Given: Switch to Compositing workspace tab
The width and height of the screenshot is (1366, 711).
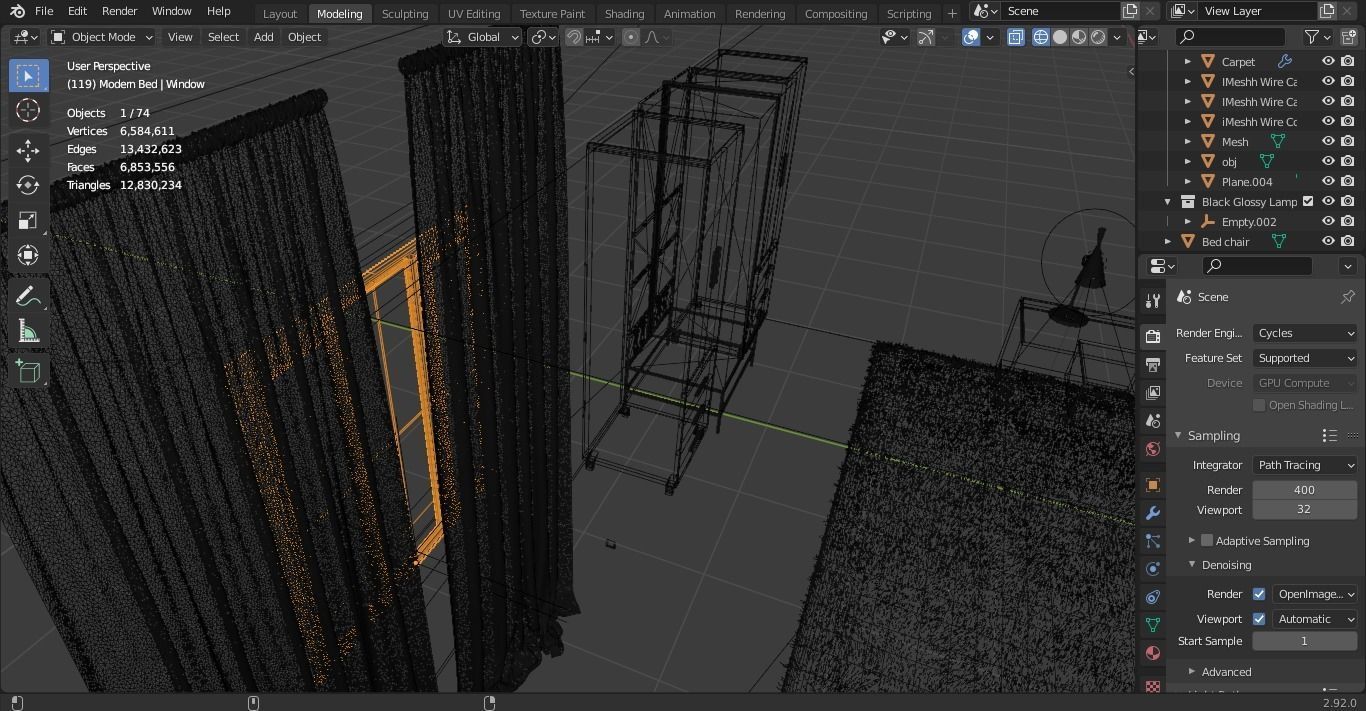Looking at the screenshot, I should pyautogui.click(x=836, y=13).
